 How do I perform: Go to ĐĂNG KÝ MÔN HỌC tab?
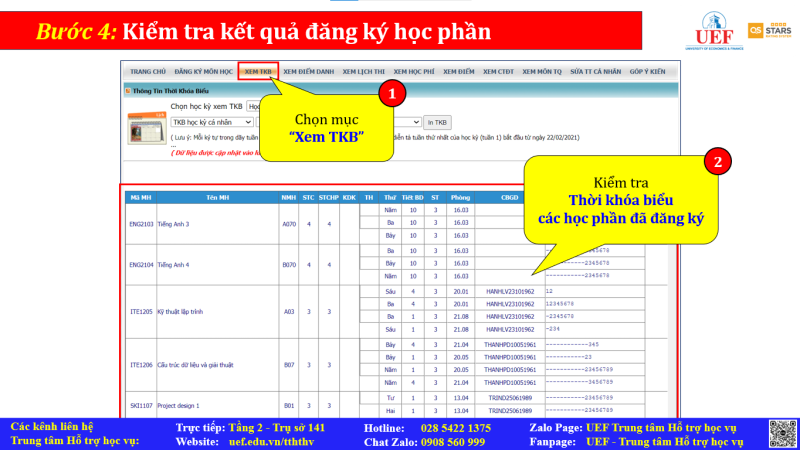coord(204,72)
